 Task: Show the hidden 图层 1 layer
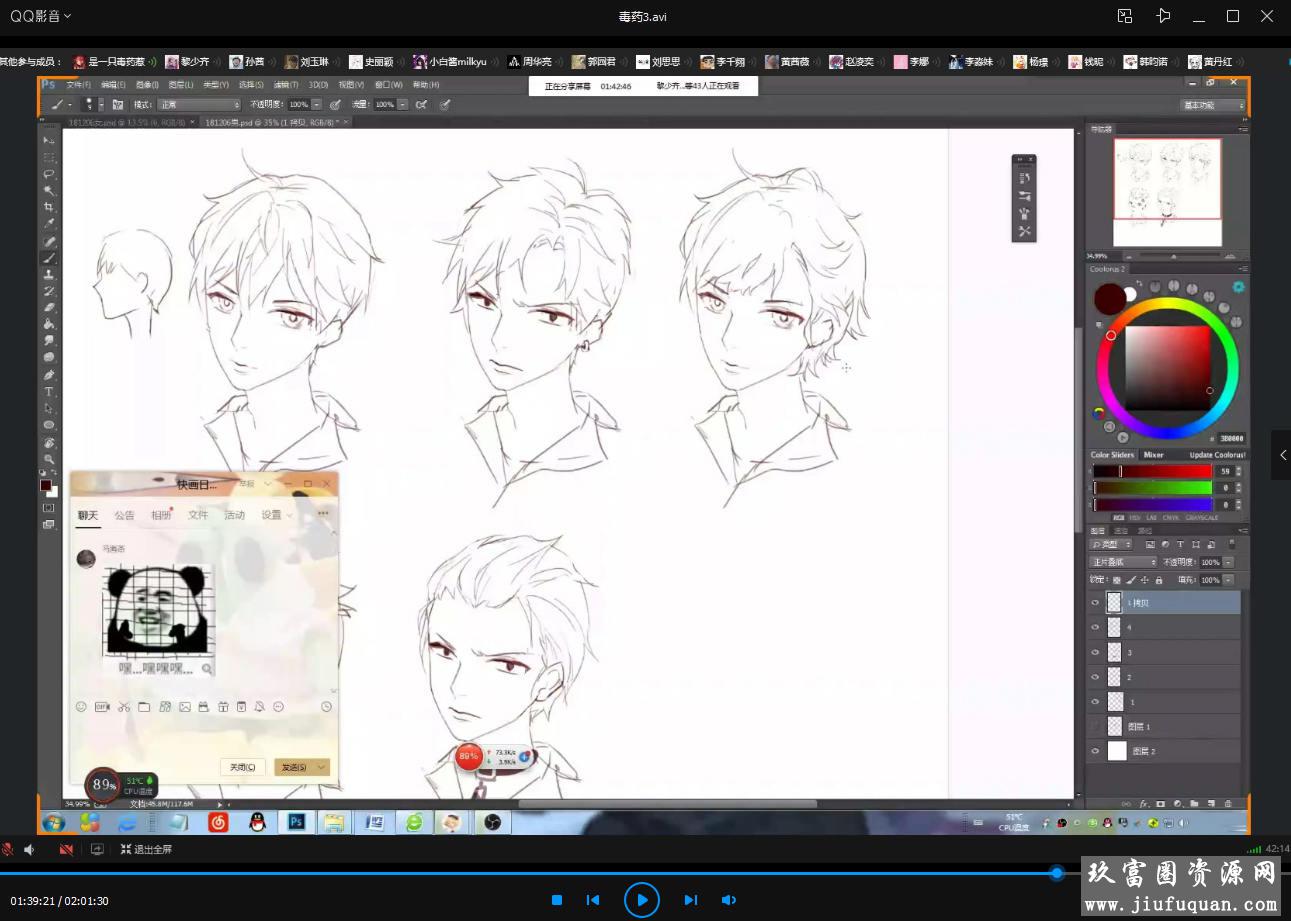pyautogui.click(x=1095, y=727)
